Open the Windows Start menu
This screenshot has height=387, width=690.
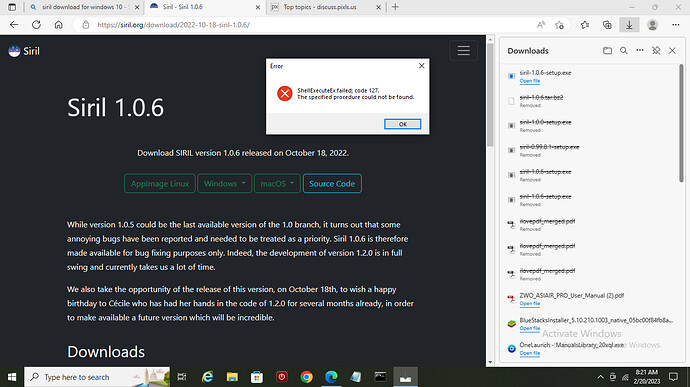coord(12,377)
